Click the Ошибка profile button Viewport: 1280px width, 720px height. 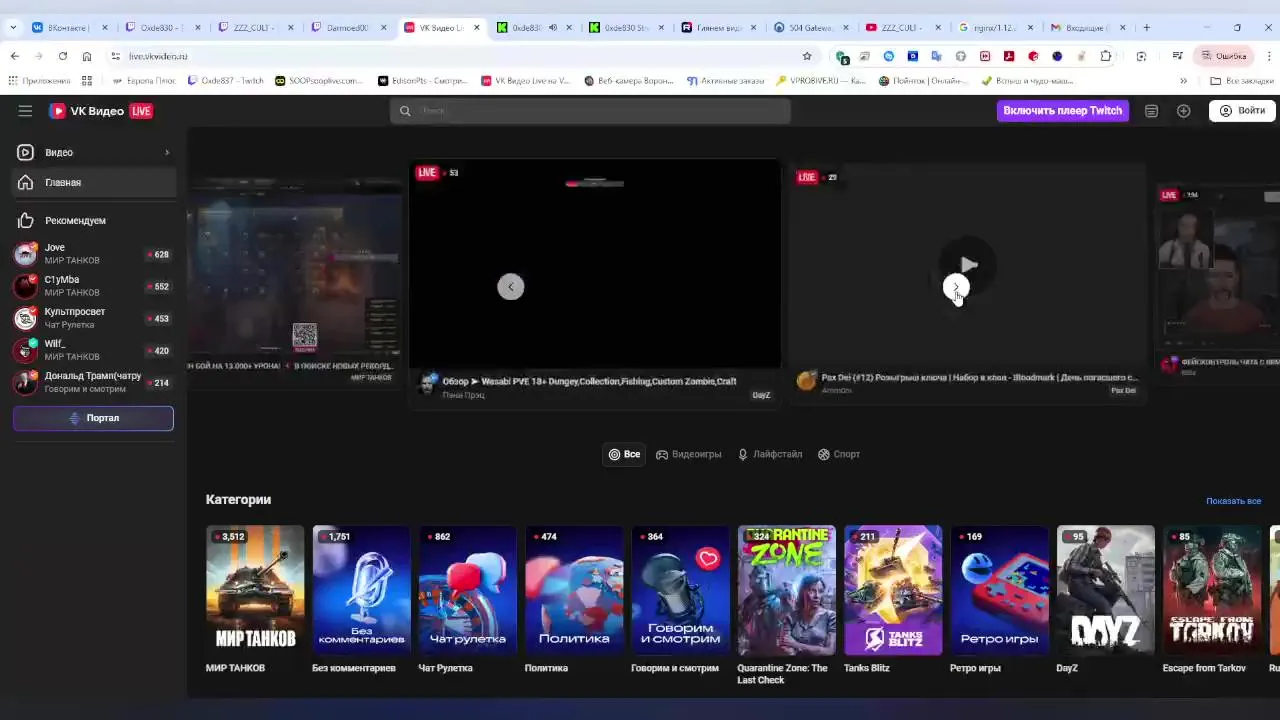[1224, 56]
